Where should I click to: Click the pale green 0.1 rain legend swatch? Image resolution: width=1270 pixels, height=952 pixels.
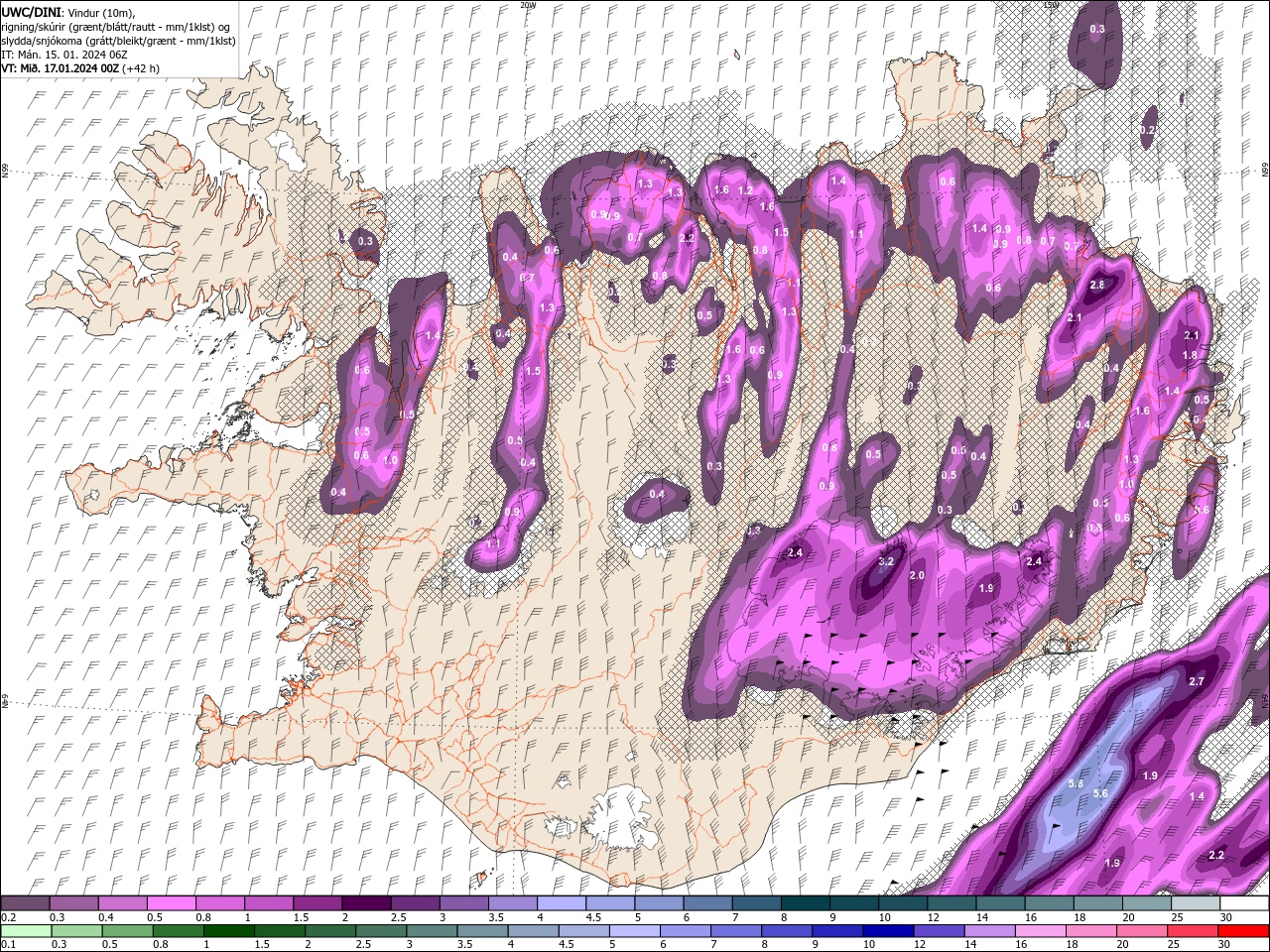[25, 931]
